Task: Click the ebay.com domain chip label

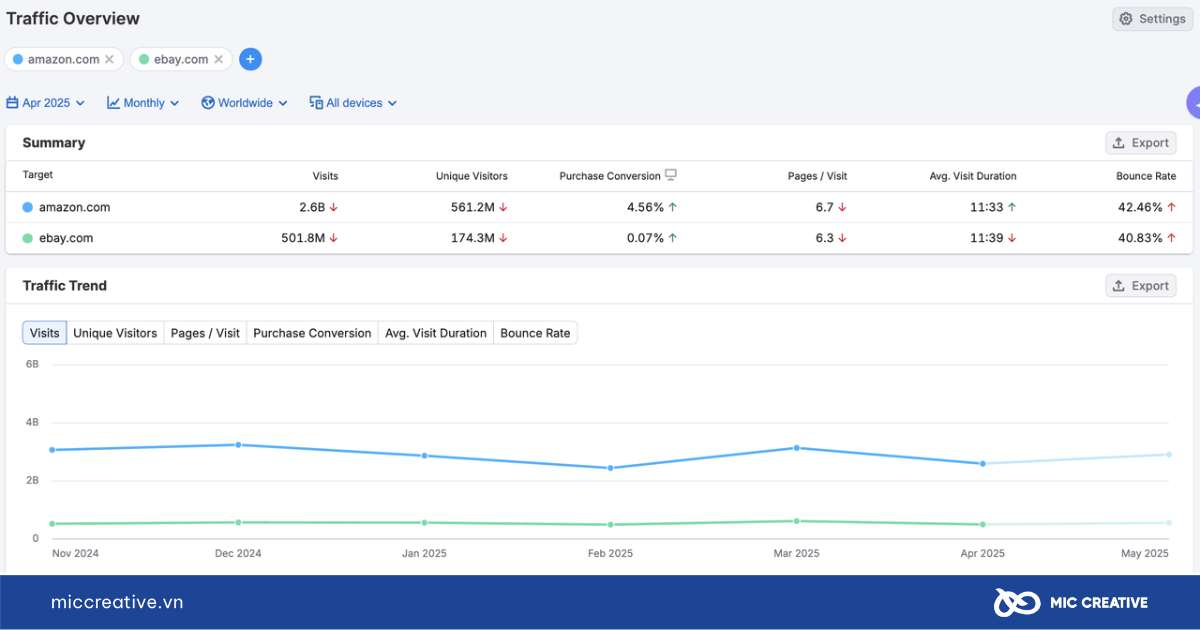Action: (181, 59)
